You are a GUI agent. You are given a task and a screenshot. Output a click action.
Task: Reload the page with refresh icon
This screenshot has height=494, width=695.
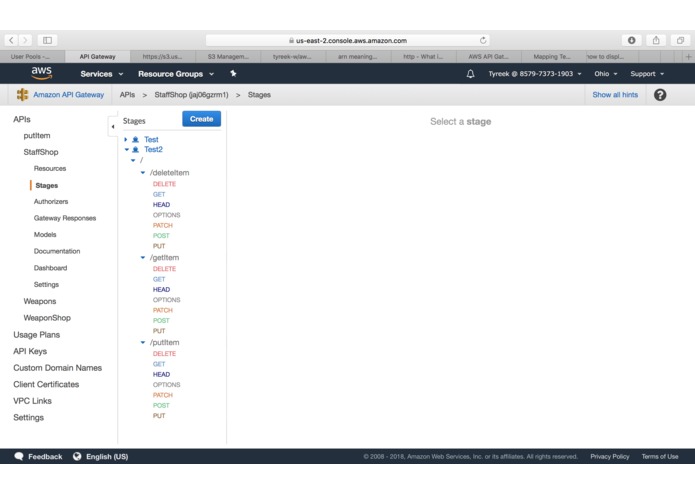(x=483, y=40)
